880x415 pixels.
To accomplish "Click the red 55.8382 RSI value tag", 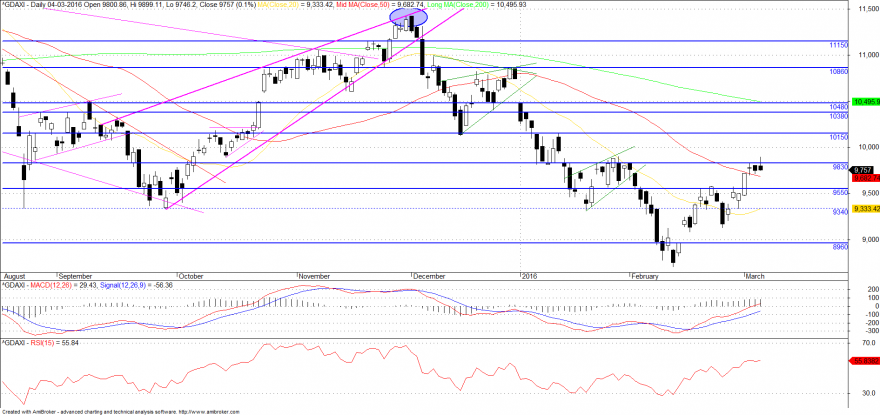I will click(x=865, y=361).
